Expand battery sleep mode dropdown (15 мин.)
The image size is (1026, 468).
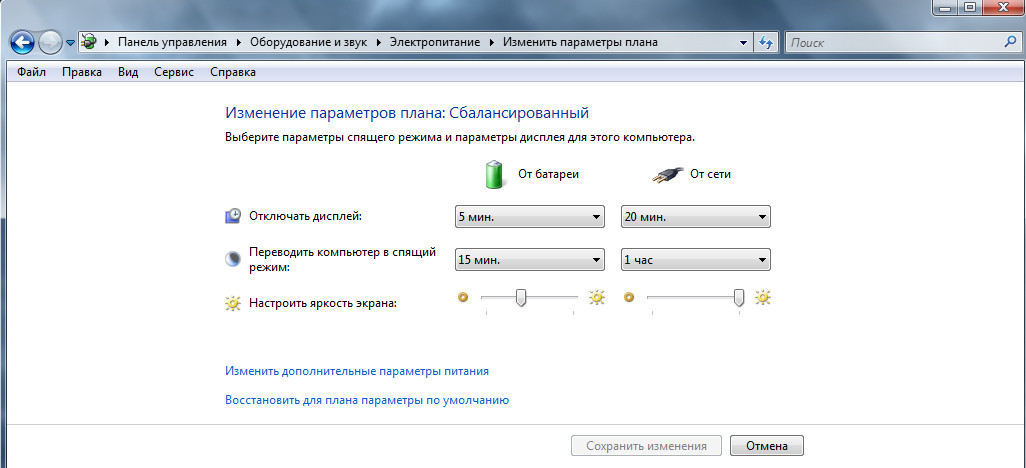coord(529,260)
